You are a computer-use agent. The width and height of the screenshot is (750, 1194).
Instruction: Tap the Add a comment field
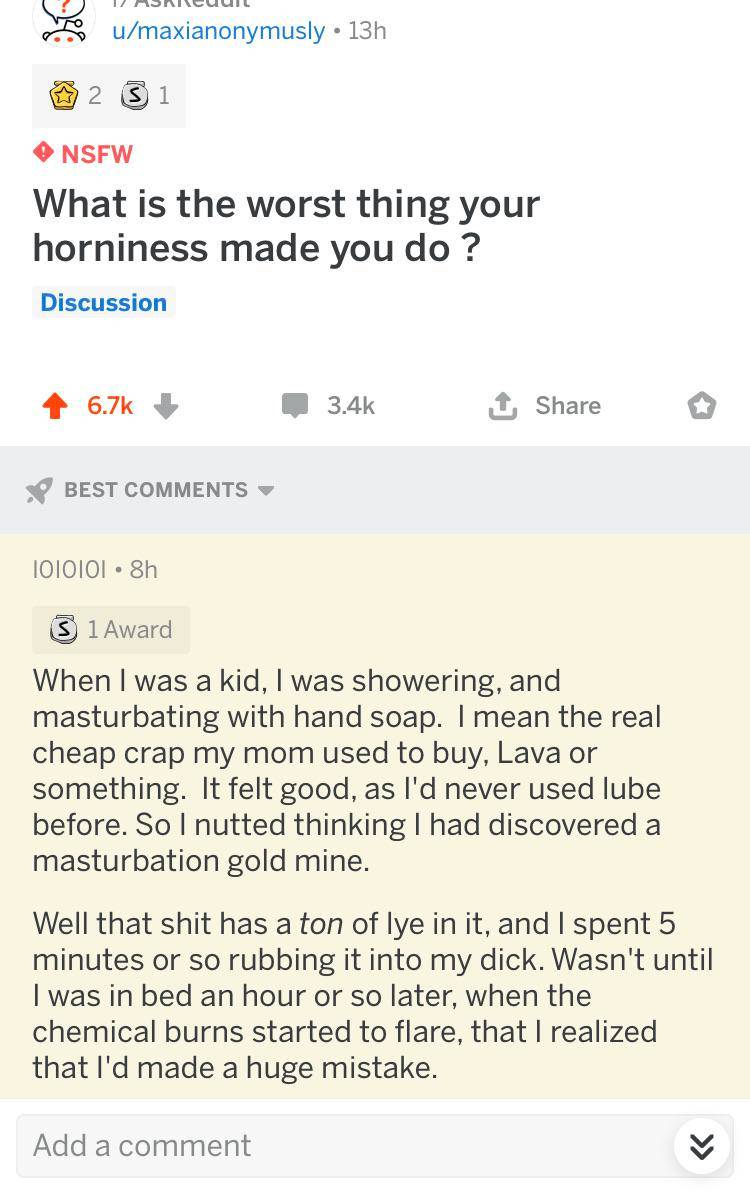pos(340,1146)
